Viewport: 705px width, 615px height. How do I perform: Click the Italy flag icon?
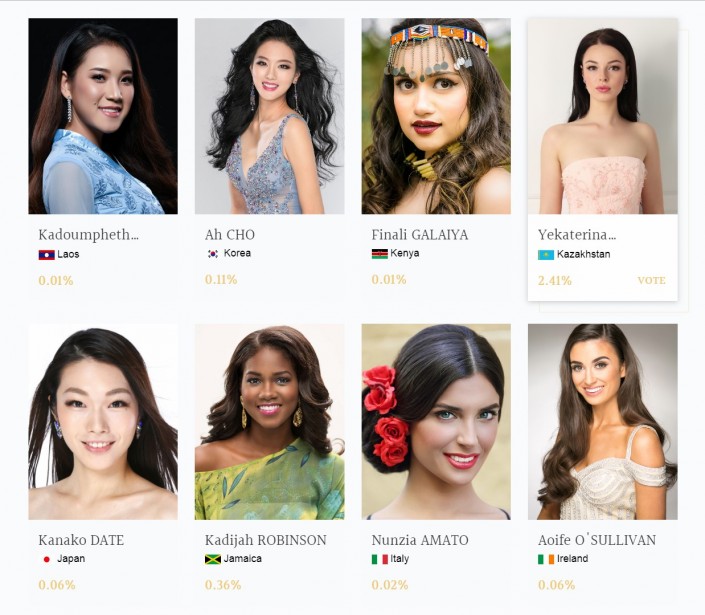click(379, 559)
